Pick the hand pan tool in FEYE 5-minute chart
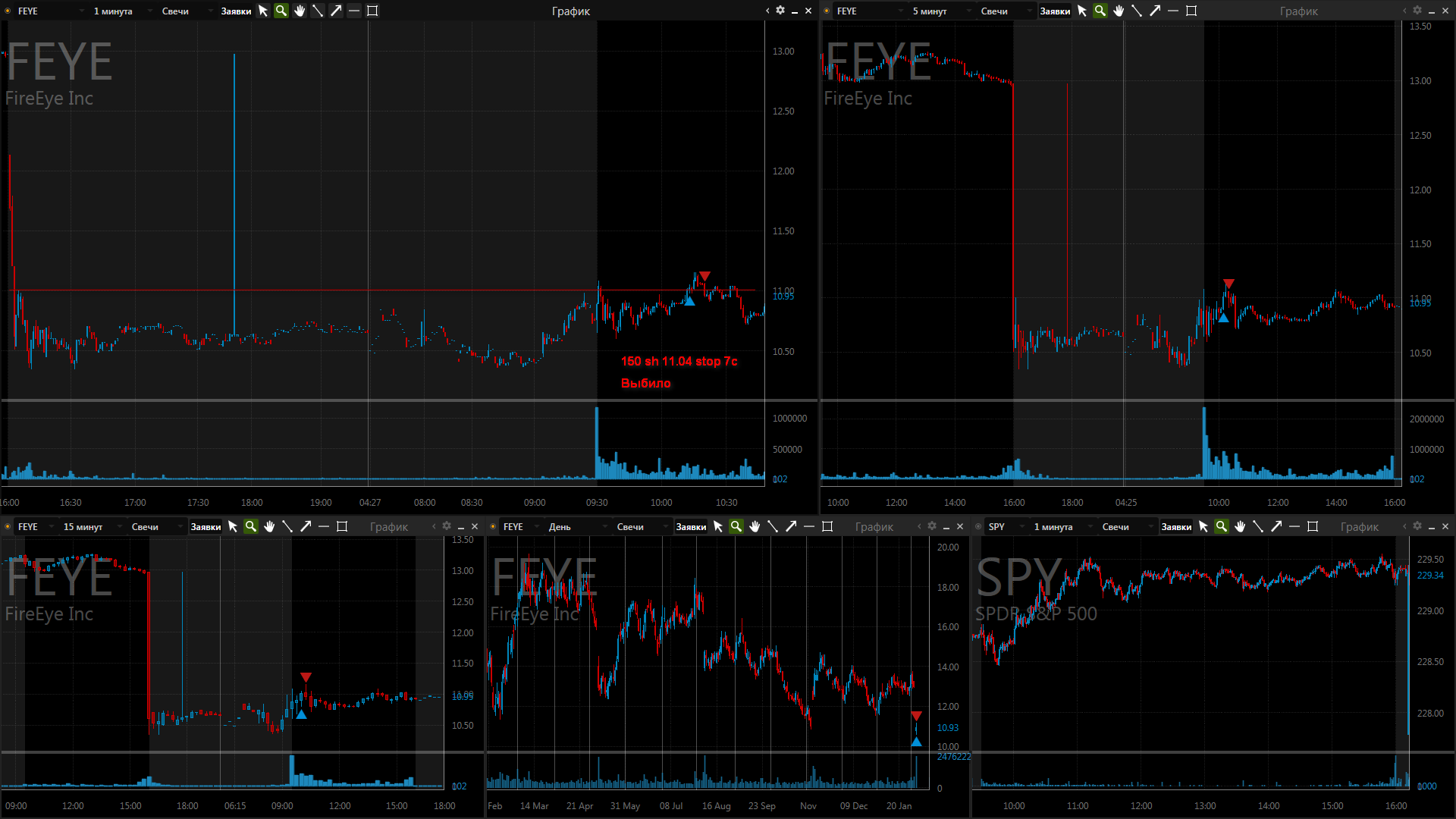Screen dimensions: 1456x819 click(x=1119, y=11)
